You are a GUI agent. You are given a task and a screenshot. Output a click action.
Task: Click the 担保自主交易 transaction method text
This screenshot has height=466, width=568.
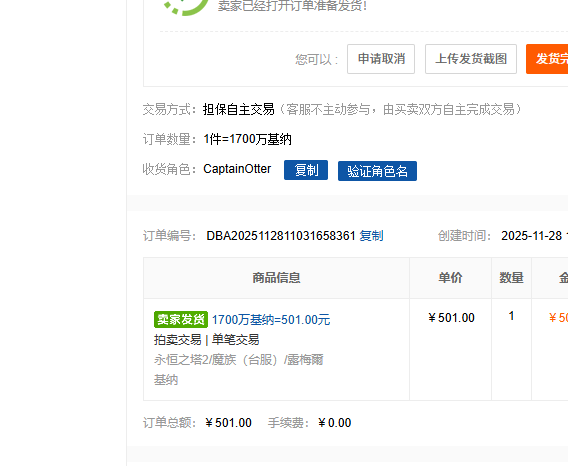(239, 109)
